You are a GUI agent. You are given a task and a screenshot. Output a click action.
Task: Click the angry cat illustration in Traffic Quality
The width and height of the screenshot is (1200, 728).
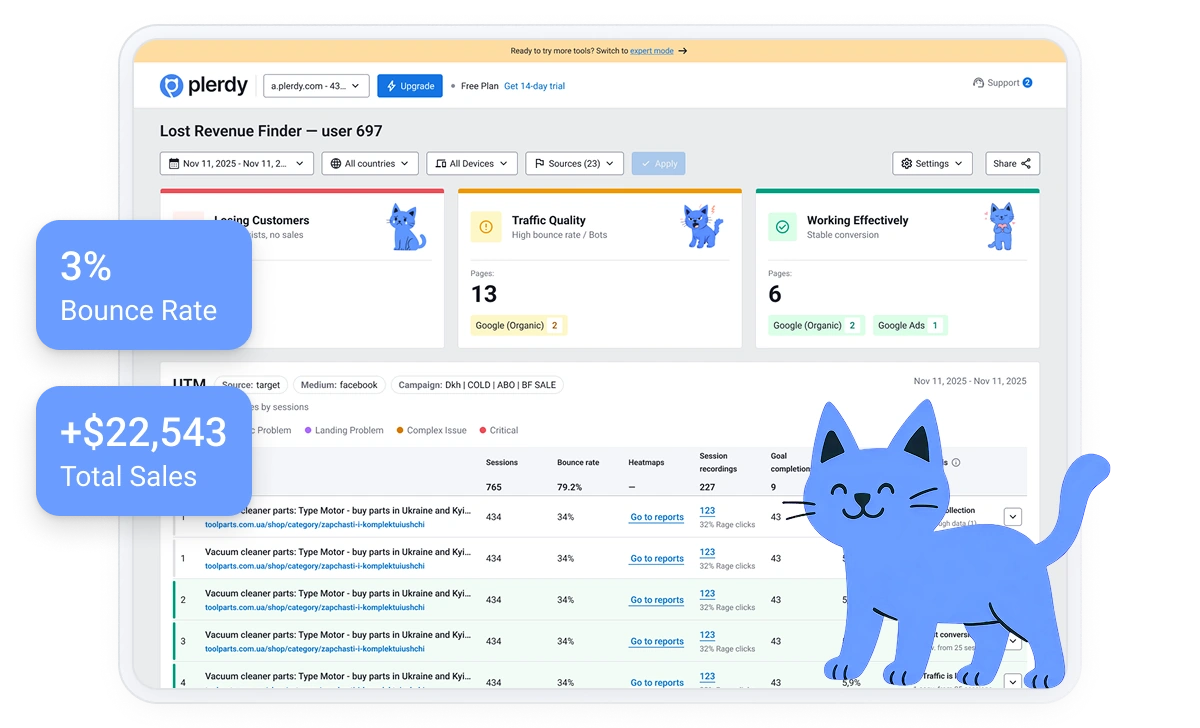[702, 227]
